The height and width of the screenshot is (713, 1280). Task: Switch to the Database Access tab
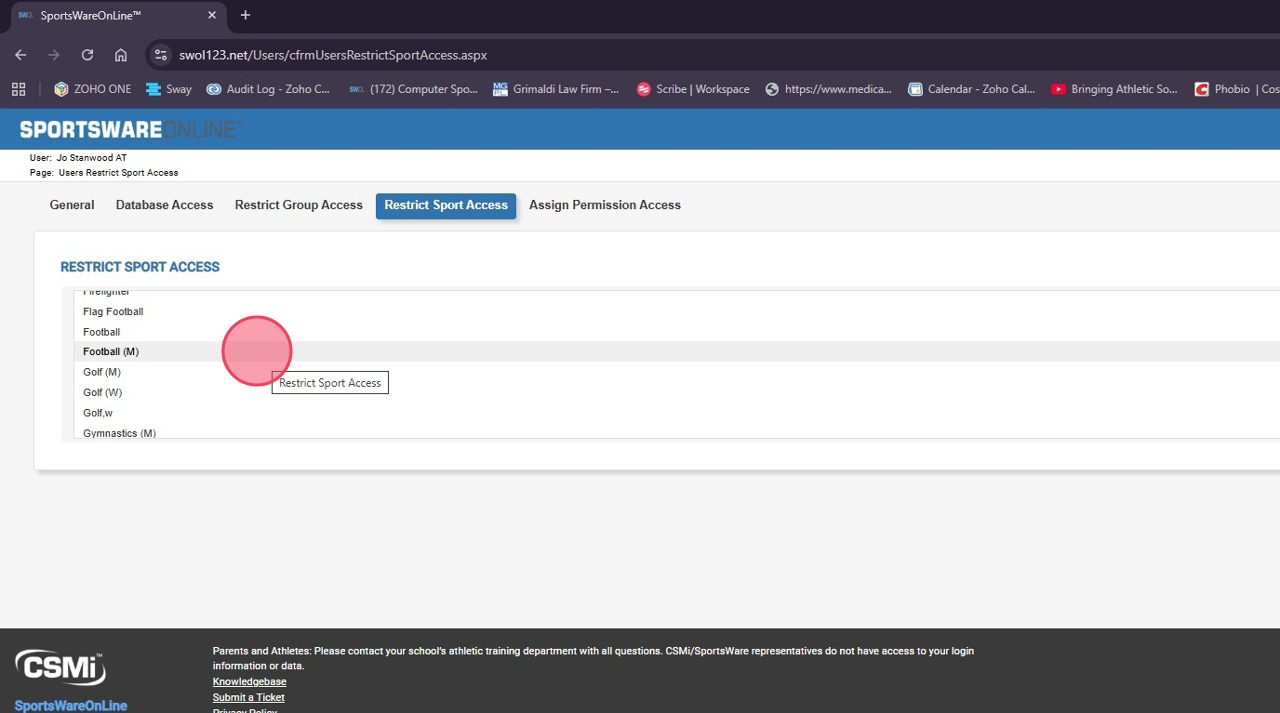point(164,205)
